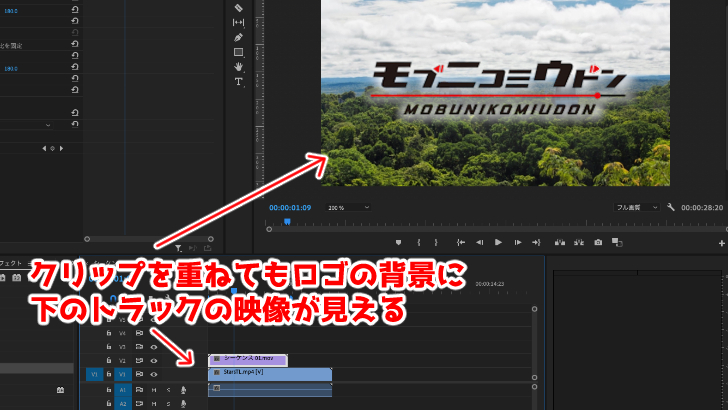Toggle V3 track output eye
This screenshot has width=728, height=410.
[x=154, y=347]
